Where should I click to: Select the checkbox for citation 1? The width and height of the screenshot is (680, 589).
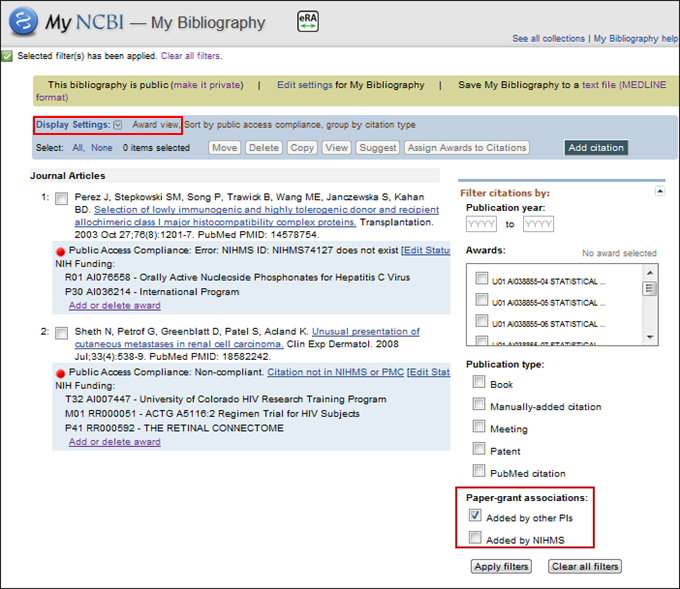[x=62, y=199]
